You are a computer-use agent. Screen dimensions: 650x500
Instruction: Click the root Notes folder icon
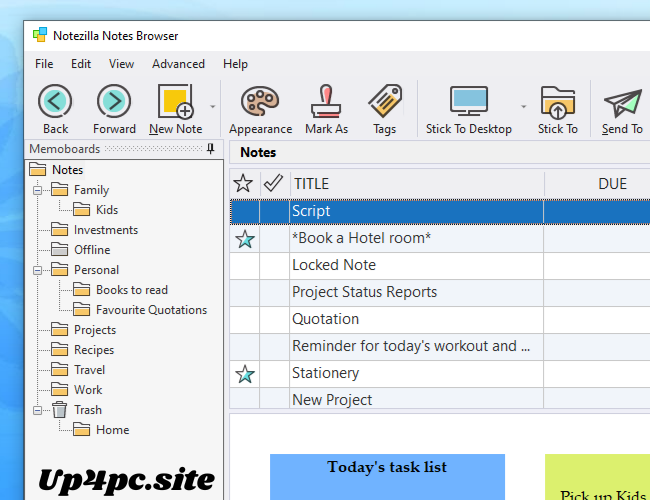[38, 169]
